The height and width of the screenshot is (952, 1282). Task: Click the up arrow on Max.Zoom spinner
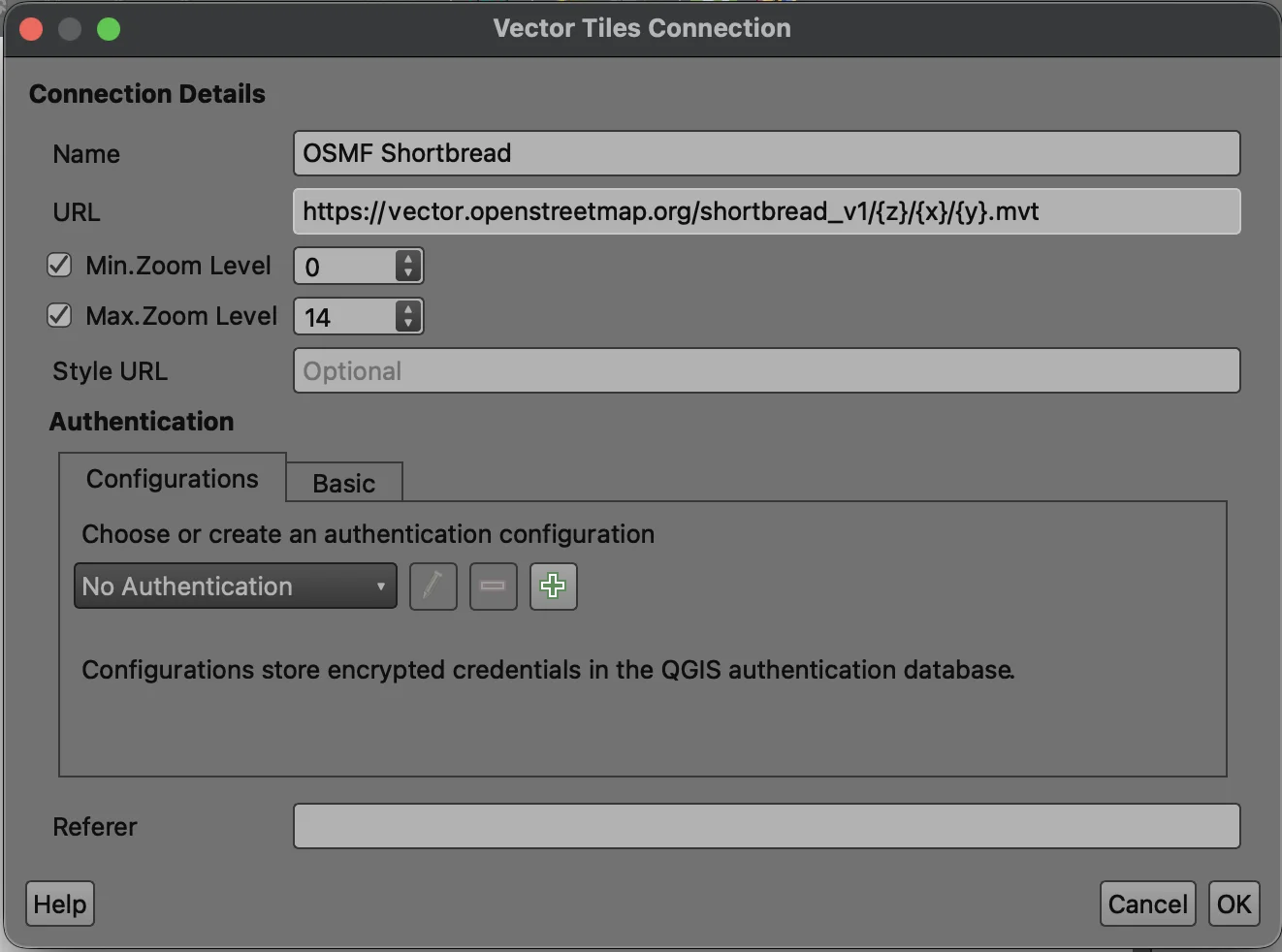pyautogui.click(x=407, y=307)
